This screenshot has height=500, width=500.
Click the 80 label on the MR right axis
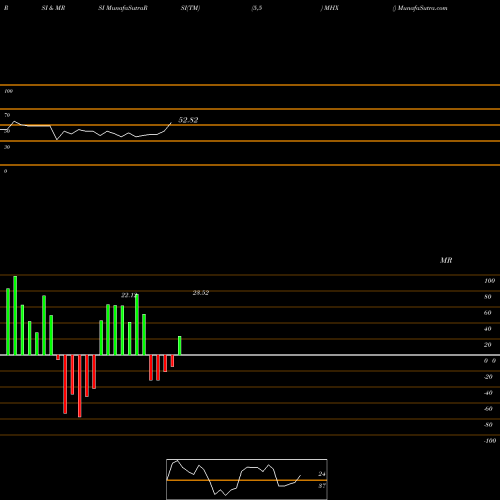tap(488, 297)
